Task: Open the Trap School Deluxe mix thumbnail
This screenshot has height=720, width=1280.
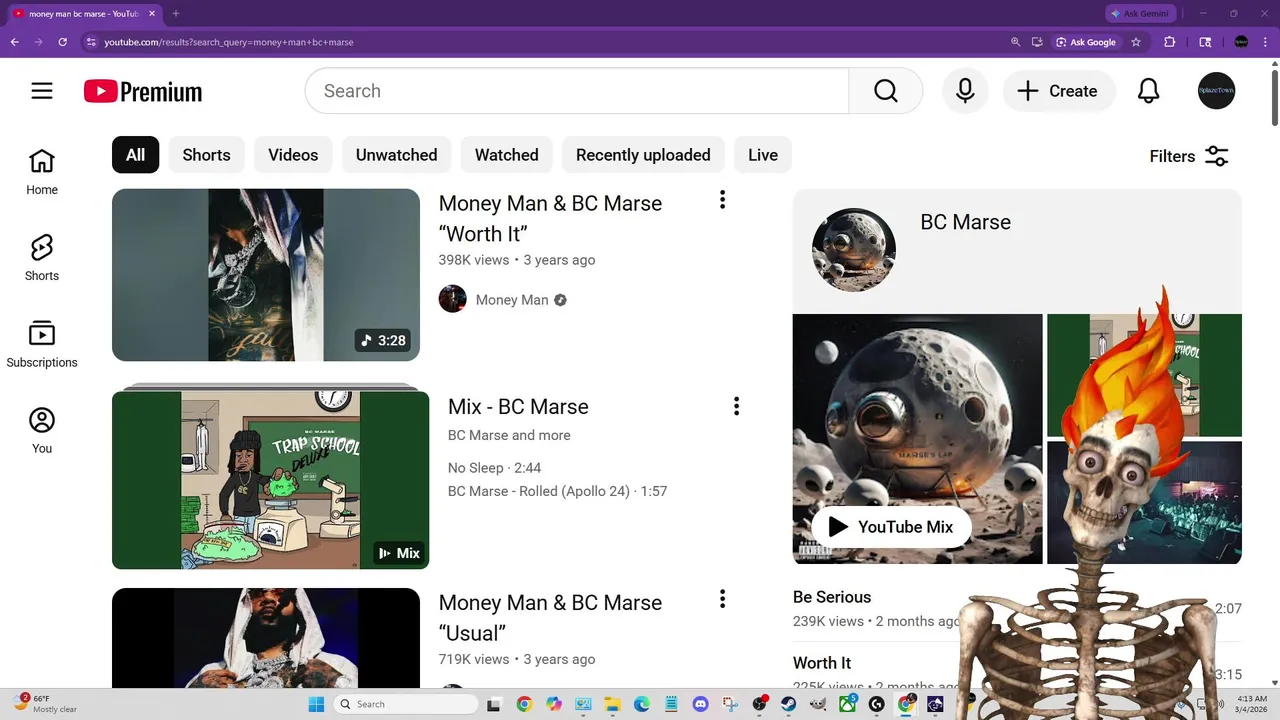Action: click(270, 480)
